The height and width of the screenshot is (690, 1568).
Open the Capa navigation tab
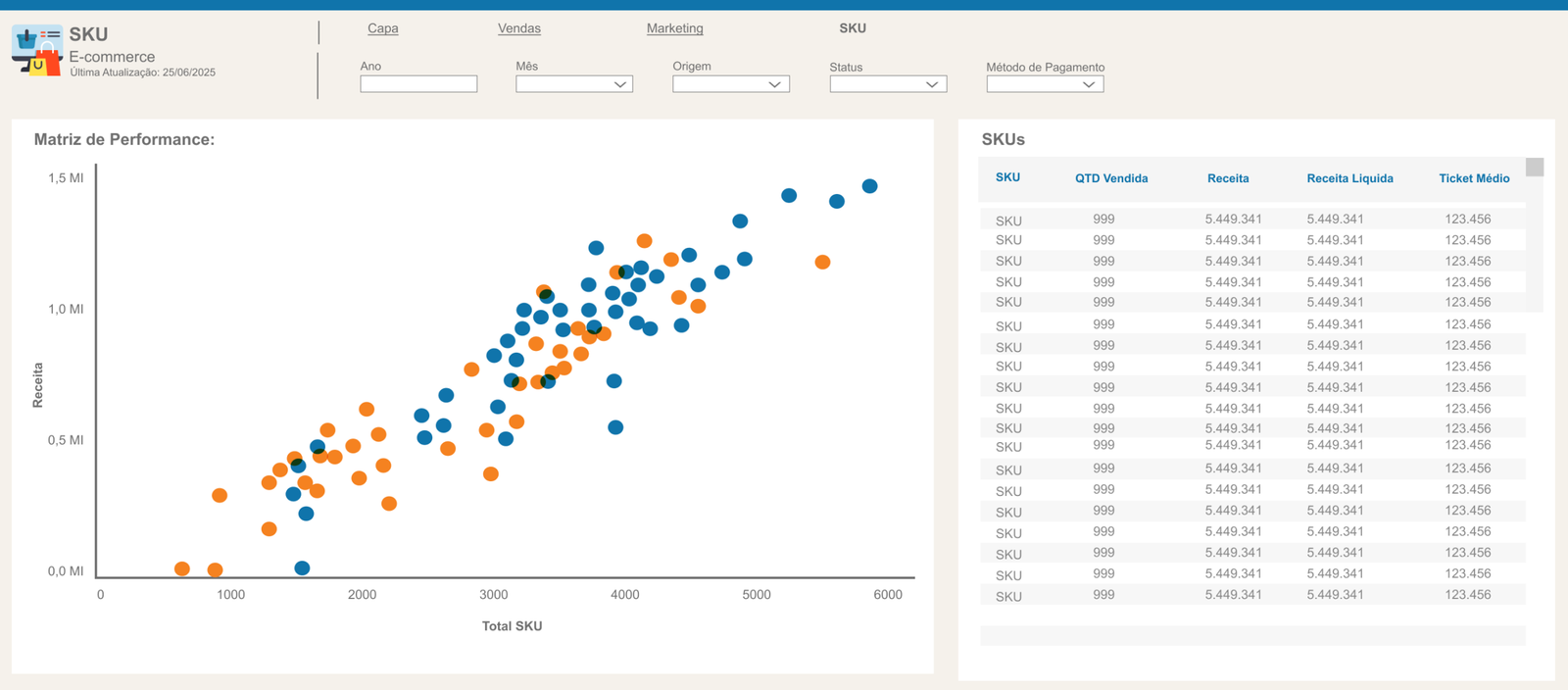[382, 28]
